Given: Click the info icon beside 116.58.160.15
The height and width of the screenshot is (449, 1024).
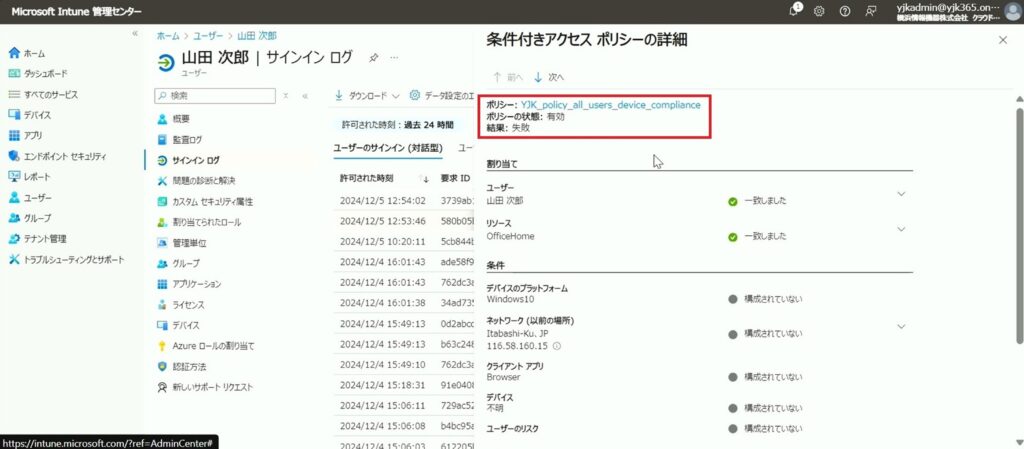Looking at the screenshot, I should (x=557, y=346).
